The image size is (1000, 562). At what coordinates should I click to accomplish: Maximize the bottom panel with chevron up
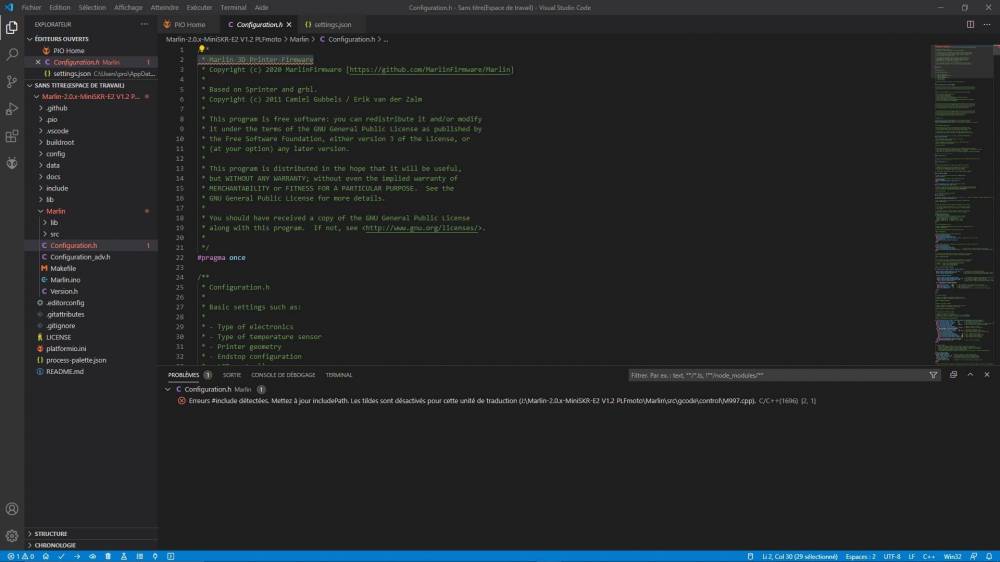coord(970,375)
